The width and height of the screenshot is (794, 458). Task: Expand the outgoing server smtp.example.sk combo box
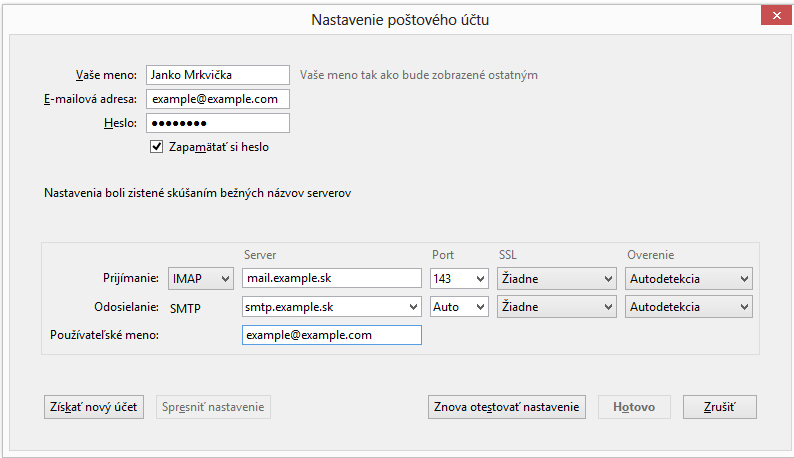coord(331,307)
